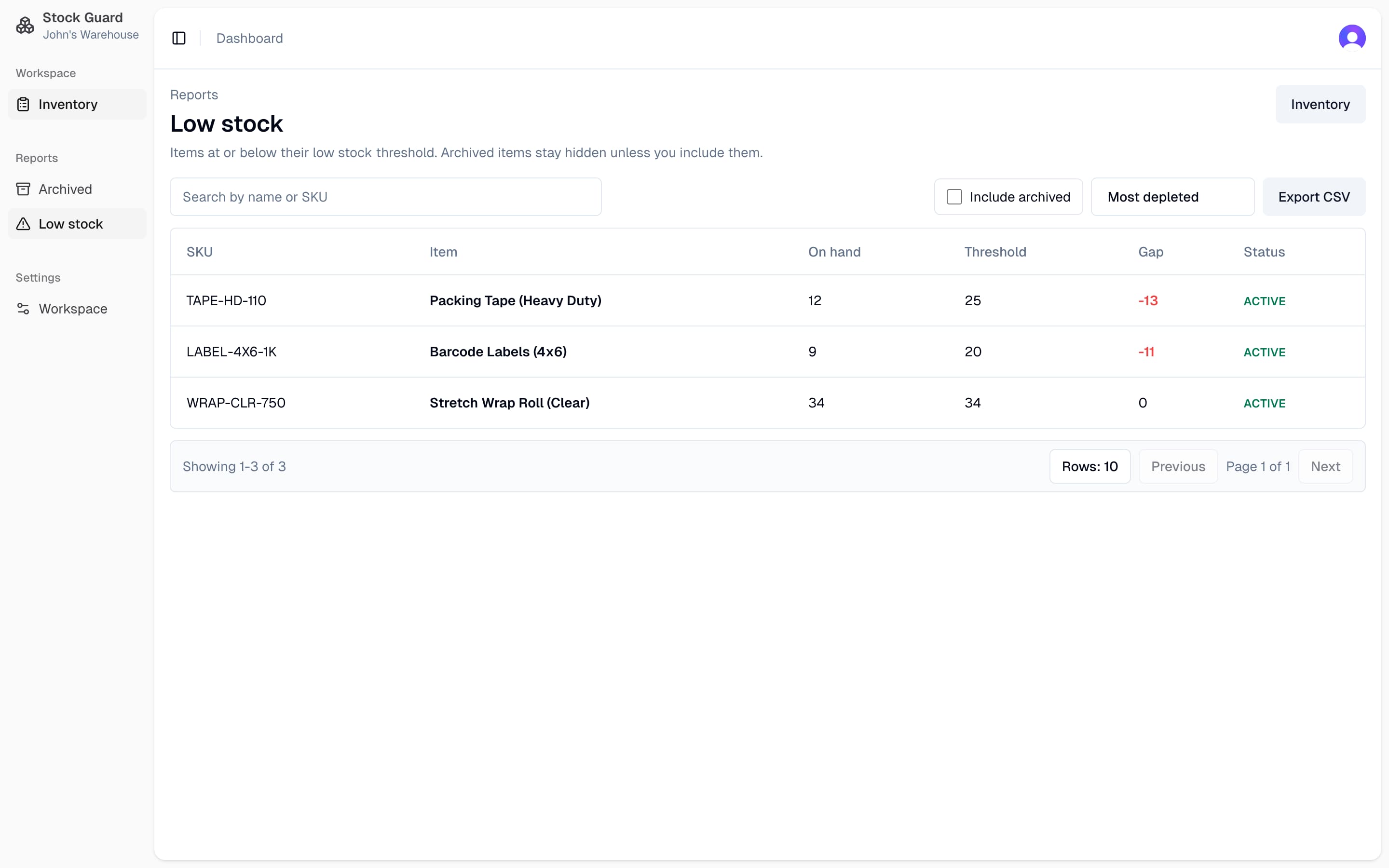Open the Most depleted sort dropdown

tap(1172, 197)
